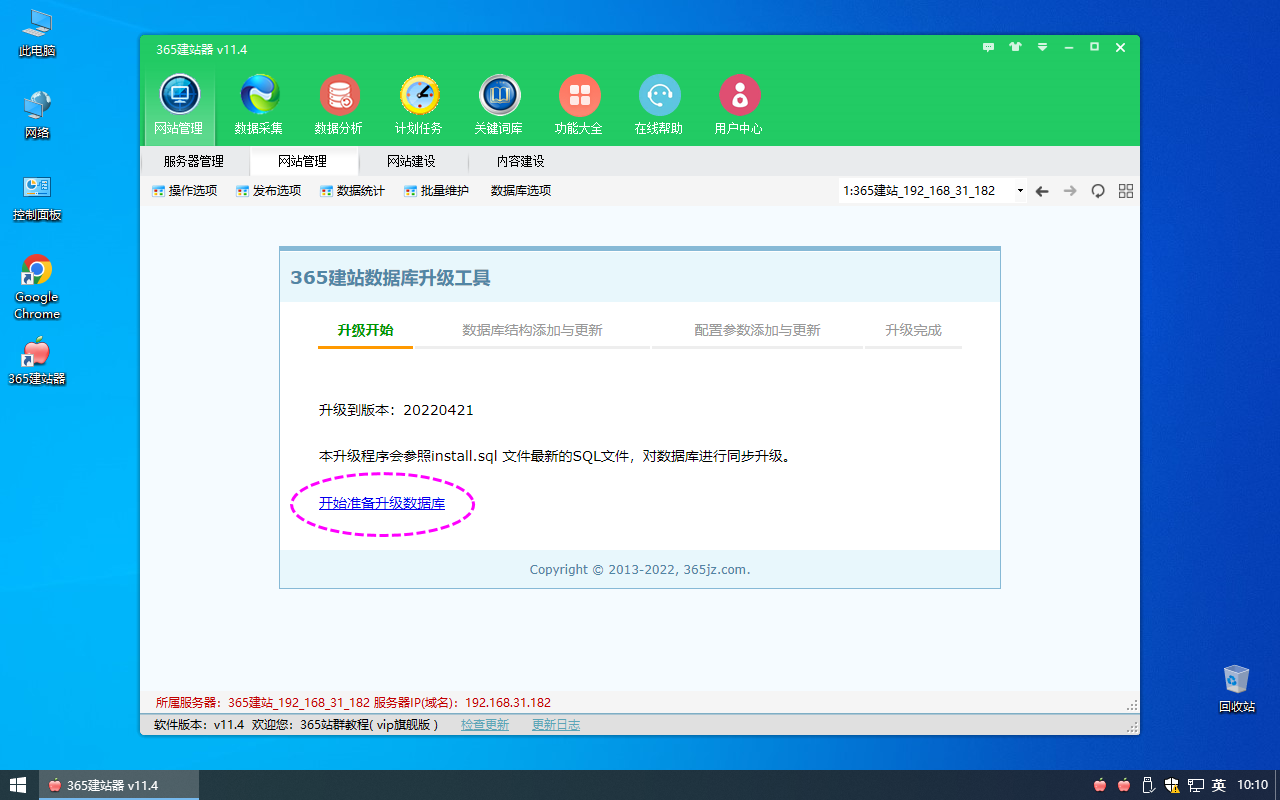1280x800 pixels.
Task: Open the title bar dropdown menu icon
Action: click(1042, 47)
